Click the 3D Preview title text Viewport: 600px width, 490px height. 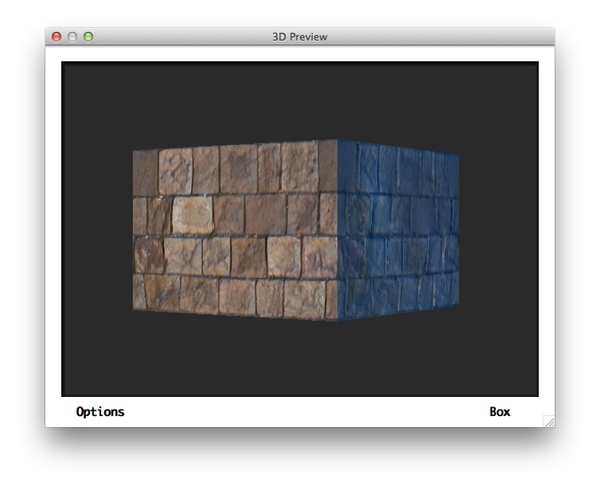(x=300, y=37)
